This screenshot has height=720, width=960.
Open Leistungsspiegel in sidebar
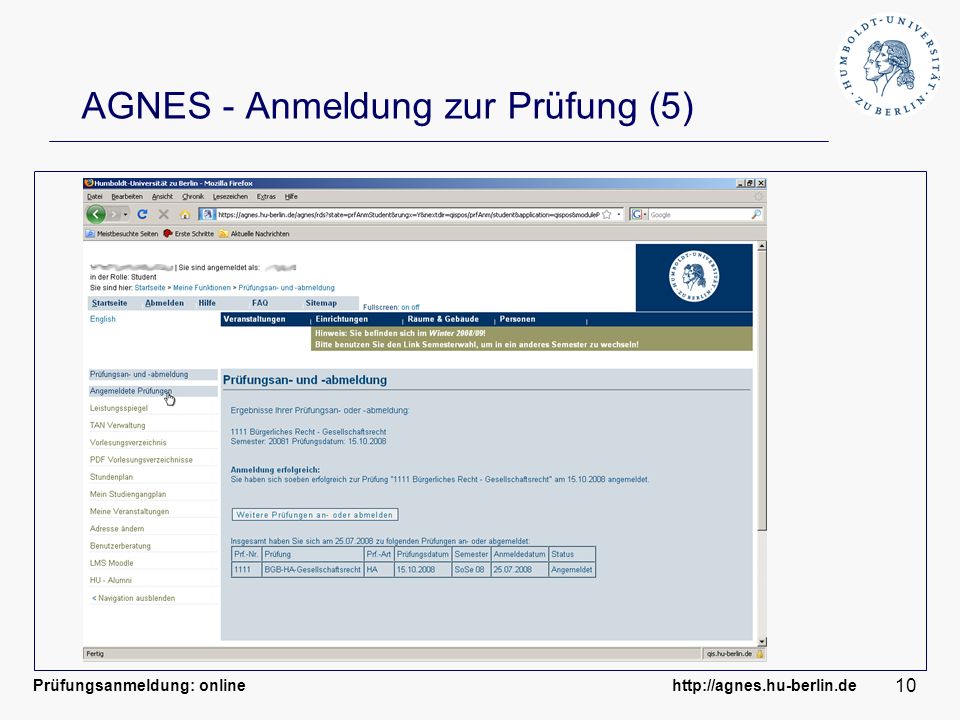[119, 408]
